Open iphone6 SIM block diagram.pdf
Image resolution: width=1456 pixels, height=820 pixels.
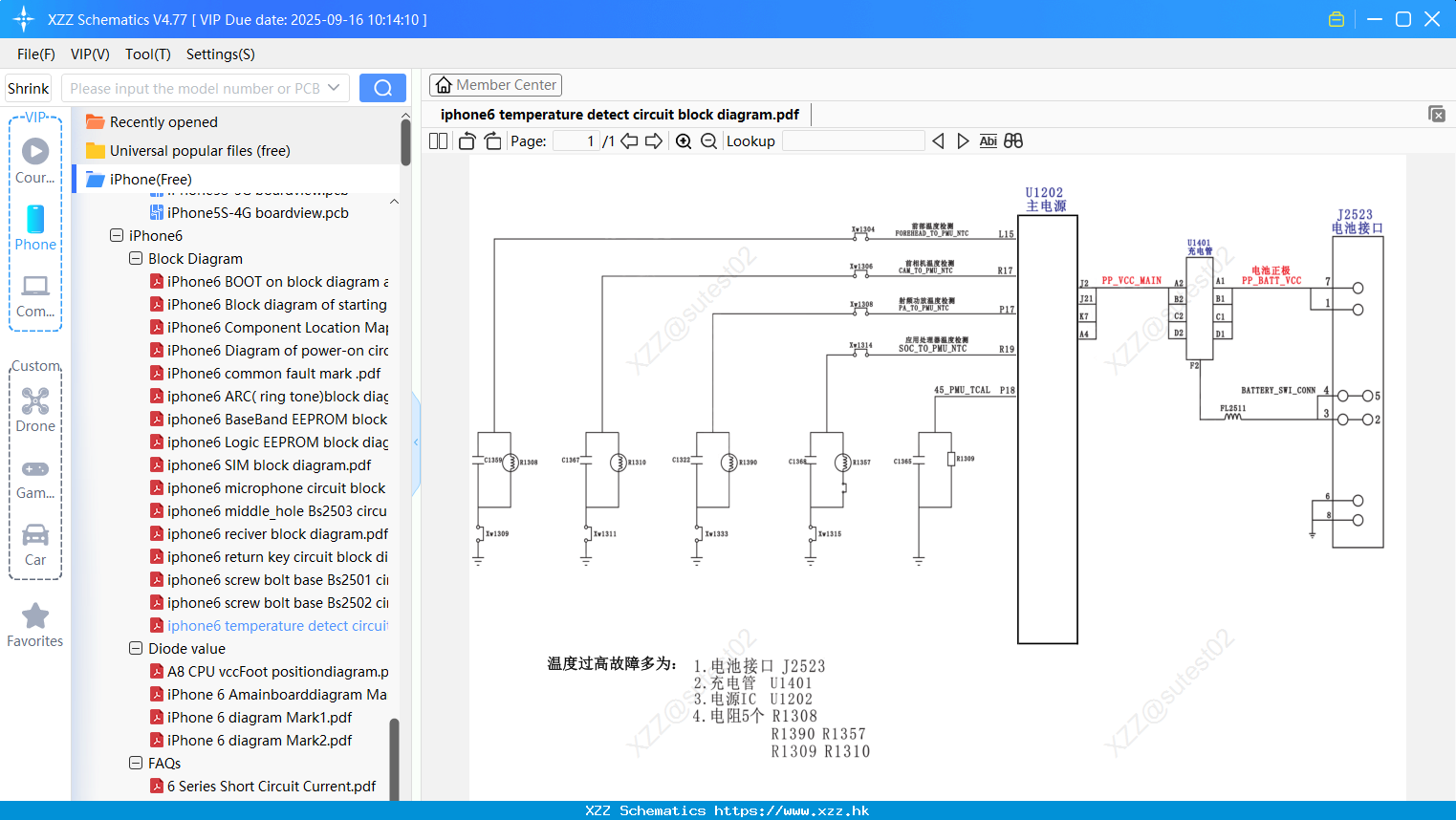261,464
